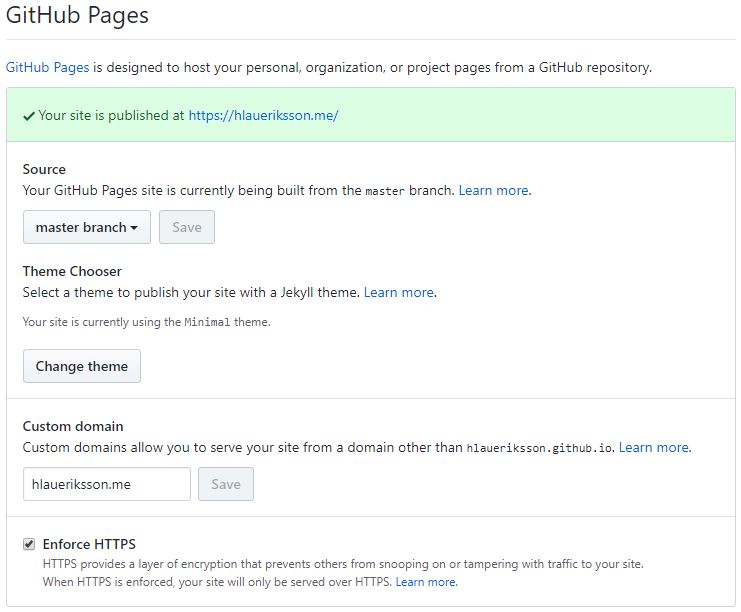This screenshot has height=612, width=741.
Task: Toggle the Enforce HTTPS checkbox
Action: coord(29,544)
